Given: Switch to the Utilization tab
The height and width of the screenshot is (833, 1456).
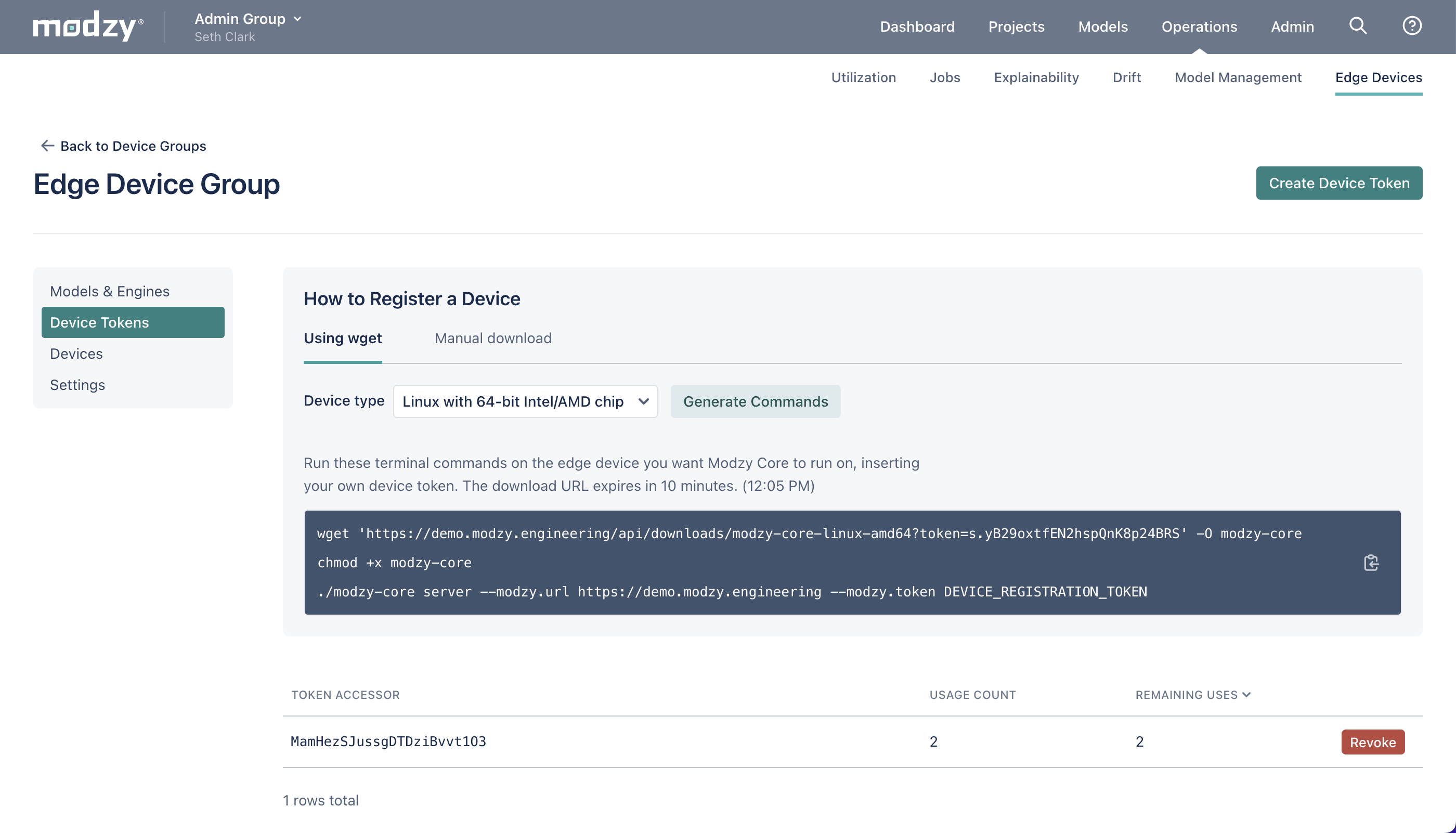Looking at the screenshot, I should click(863, 77).
